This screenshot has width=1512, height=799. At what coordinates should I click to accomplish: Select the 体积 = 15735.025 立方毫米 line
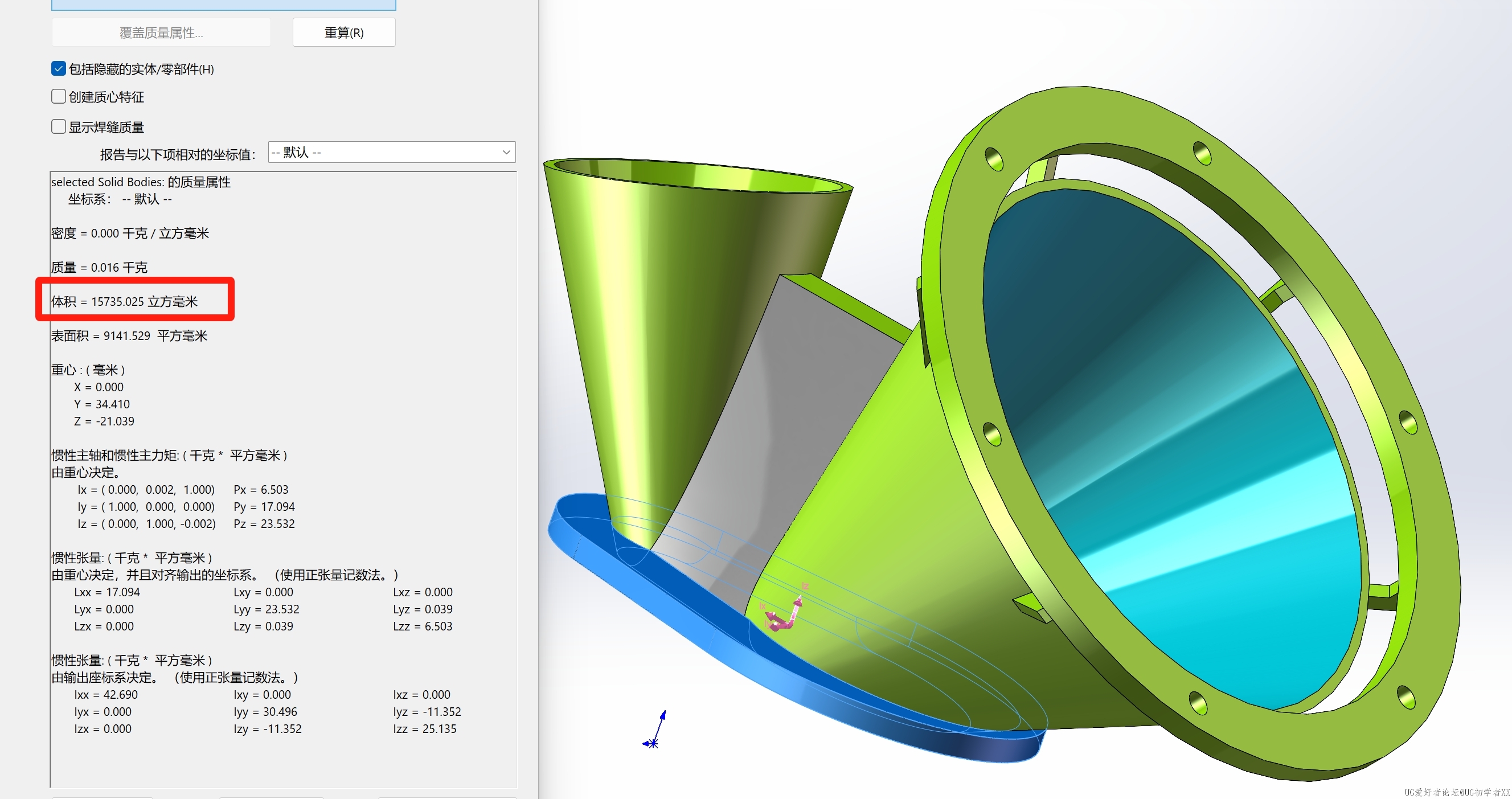click(x=125, y=302)
